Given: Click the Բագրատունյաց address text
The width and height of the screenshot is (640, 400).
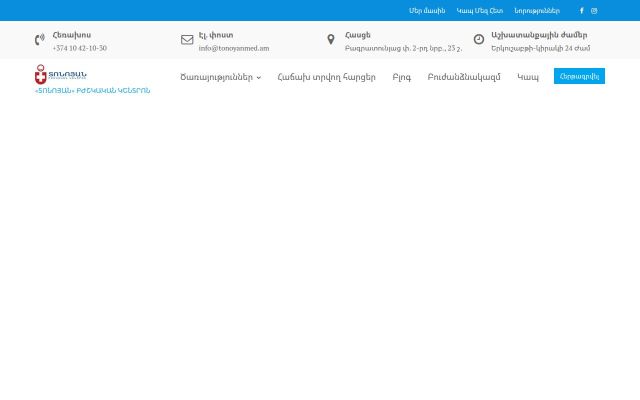Looking at the screenshot, I should [x=403, y=48].
